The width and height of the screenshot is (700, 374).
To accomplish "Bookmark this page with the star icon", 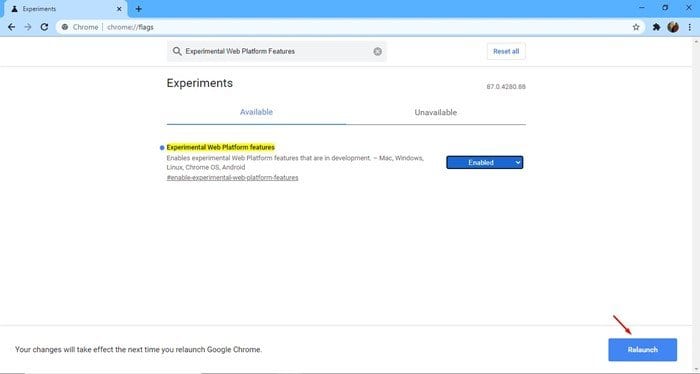I will coord(636,27).
